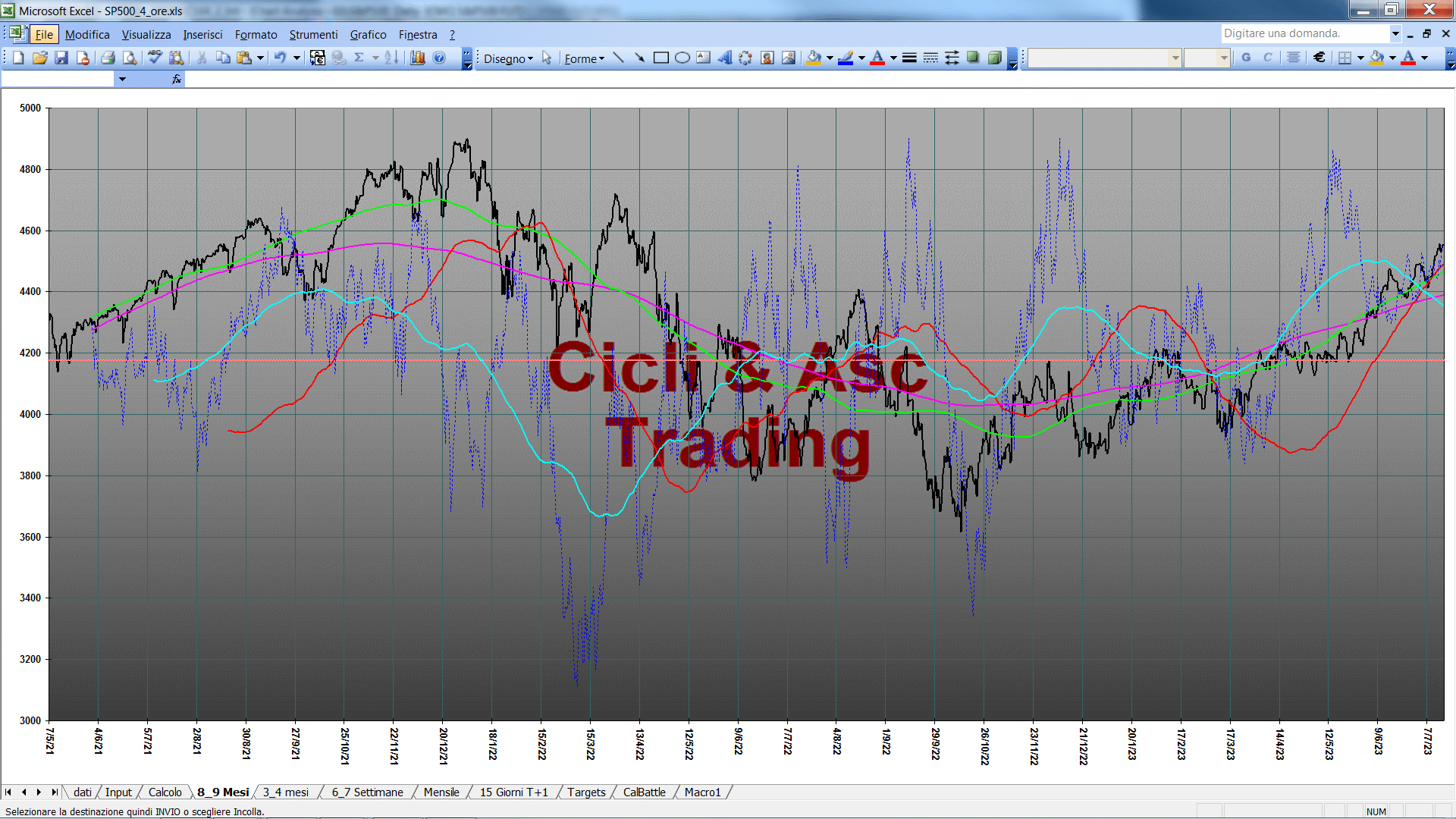Open the font name combo box
Viewport: 1456px width, 819px height.
tap(1105, 58)
